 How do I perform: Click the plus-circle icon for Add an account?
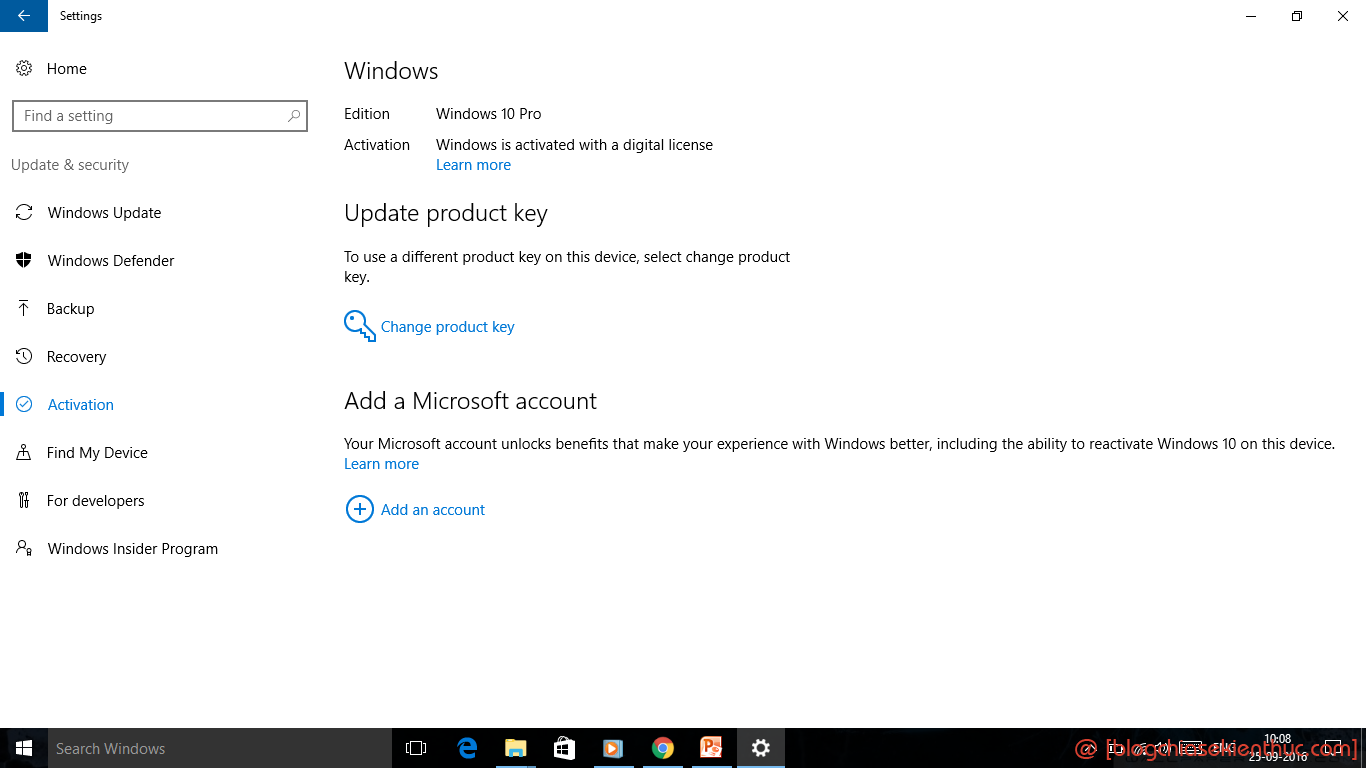(x=359, y=510)
